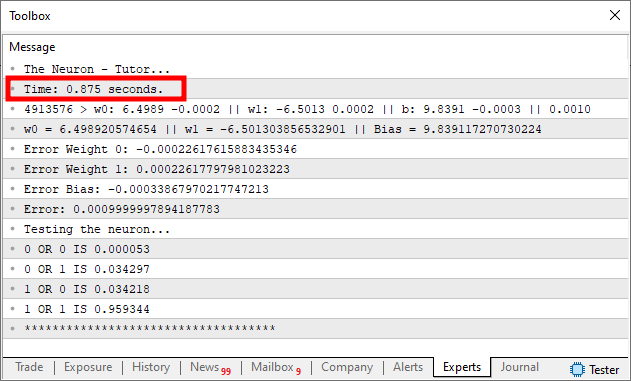Open the History tab
The height and width of the screenshot is (381, 631).
click(151, 367)
